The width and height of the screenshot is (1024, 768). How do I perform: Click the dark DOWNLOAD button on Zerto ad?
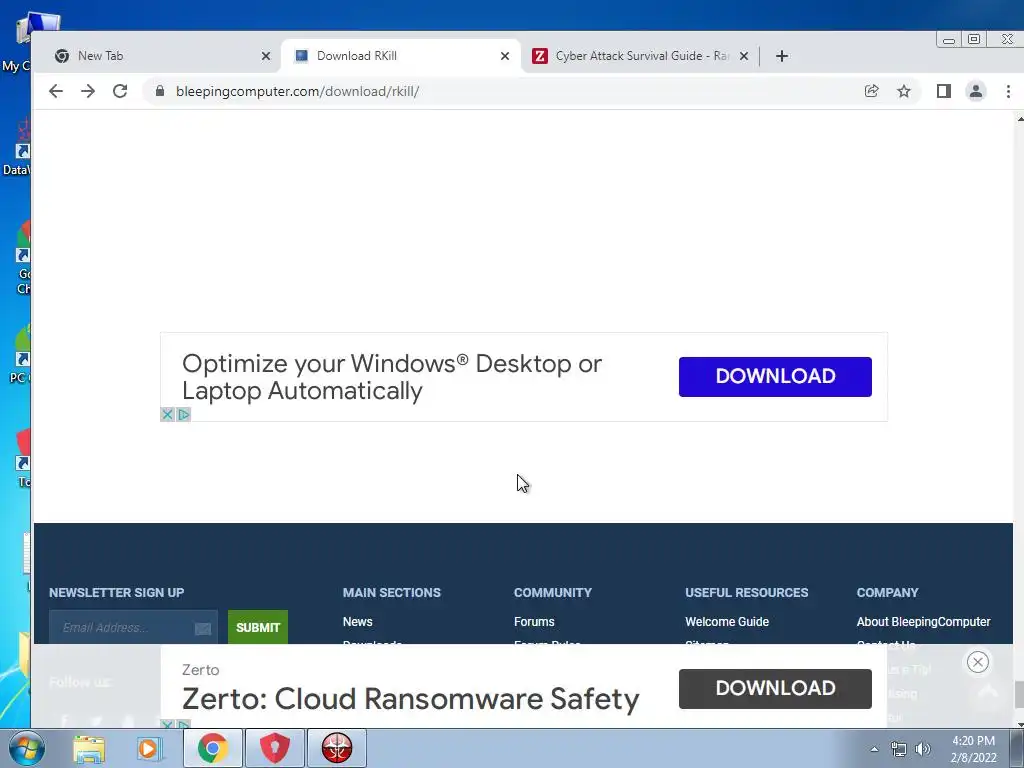click(x=775, y=689)
